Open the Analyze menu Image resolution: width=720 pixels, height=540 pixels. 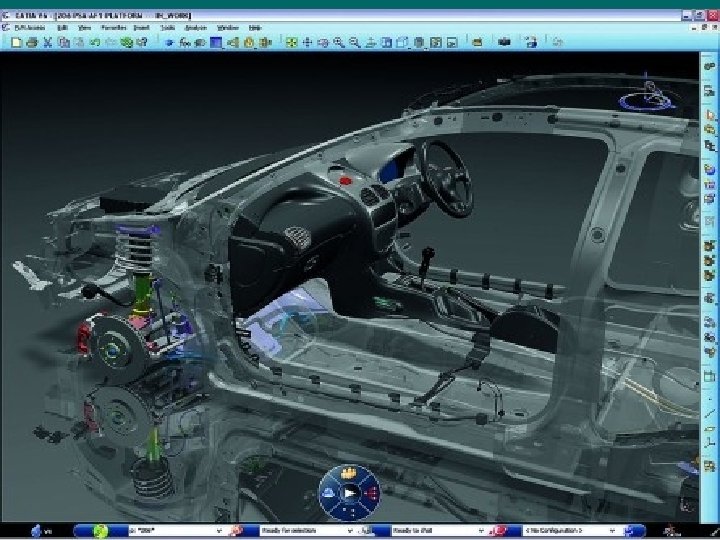pyautogui.click(x=196, y=28)
